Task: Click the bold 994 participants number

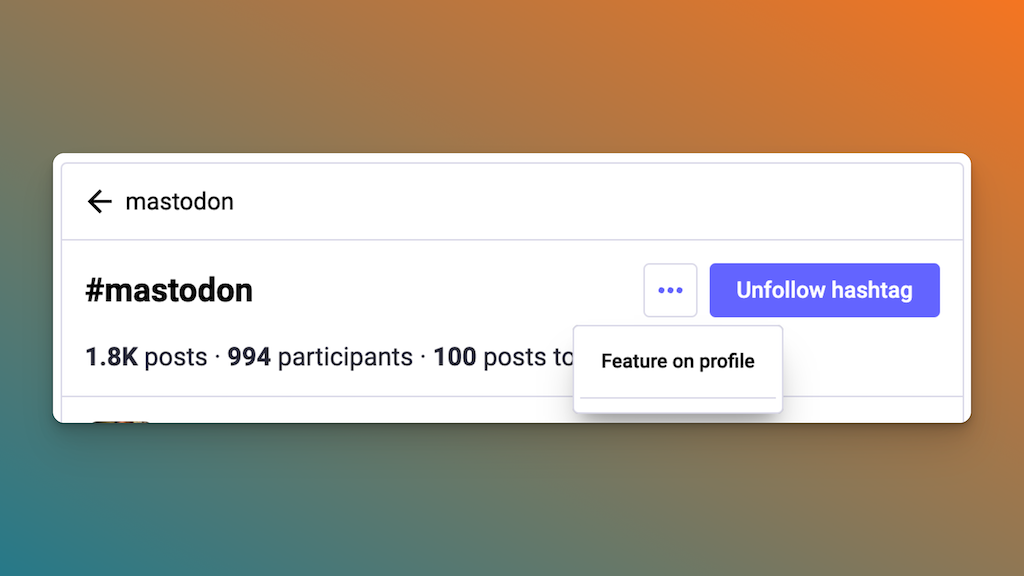Action: pos(249,357)
